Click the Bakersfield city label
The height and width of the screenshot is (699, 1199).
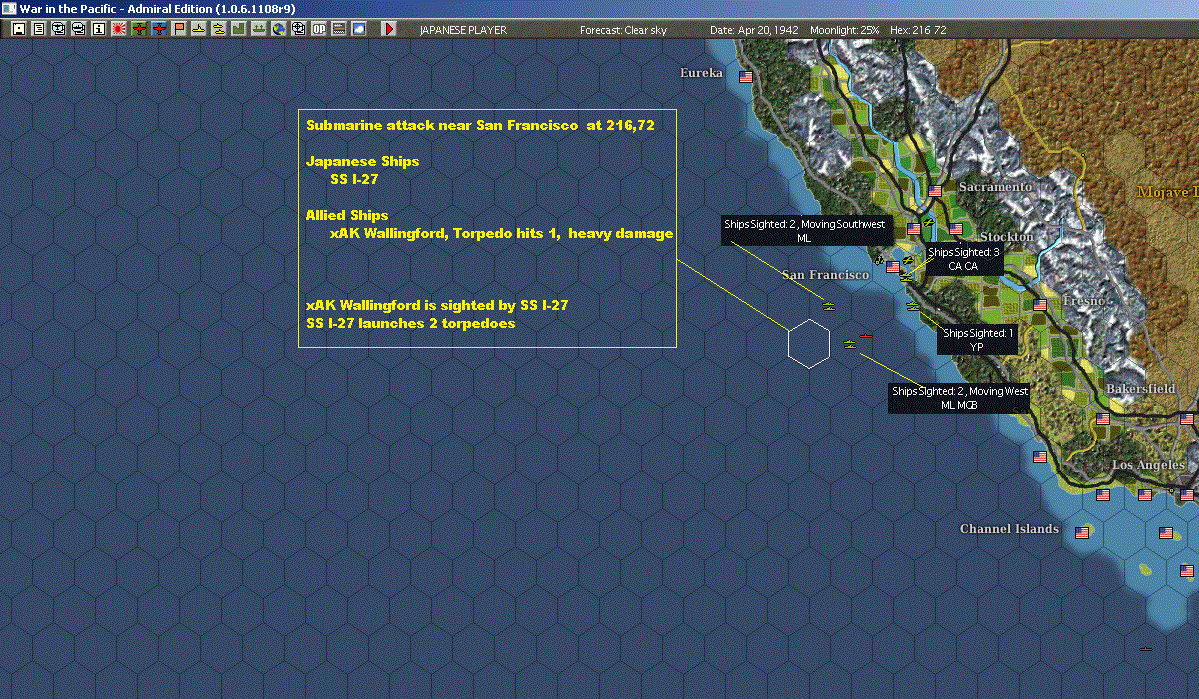click(x=1141, y=389)
